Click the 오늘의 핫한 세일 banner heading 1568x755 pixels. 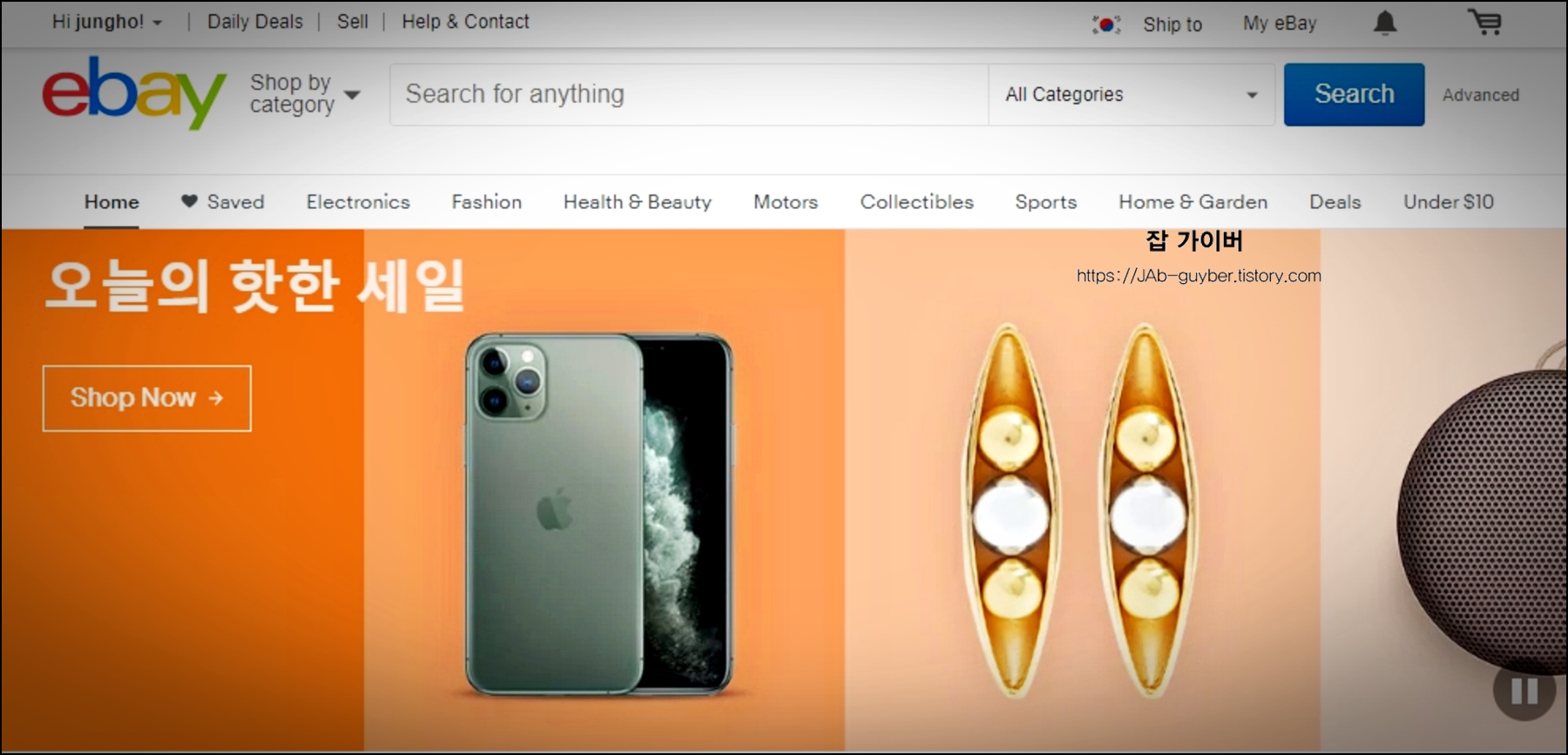pyautogui.click(x=256, y=286)
